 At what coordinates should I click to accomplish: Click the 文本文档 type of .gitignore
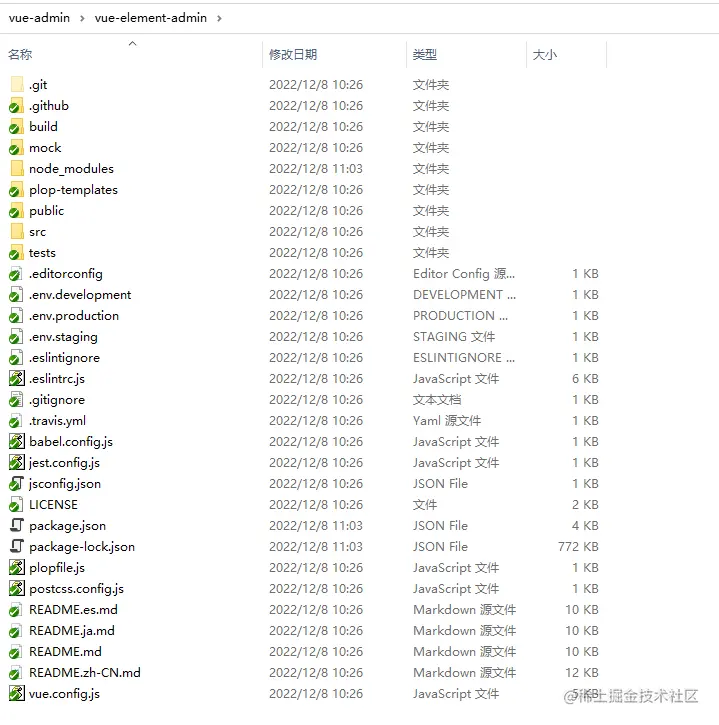pos(437,400)
